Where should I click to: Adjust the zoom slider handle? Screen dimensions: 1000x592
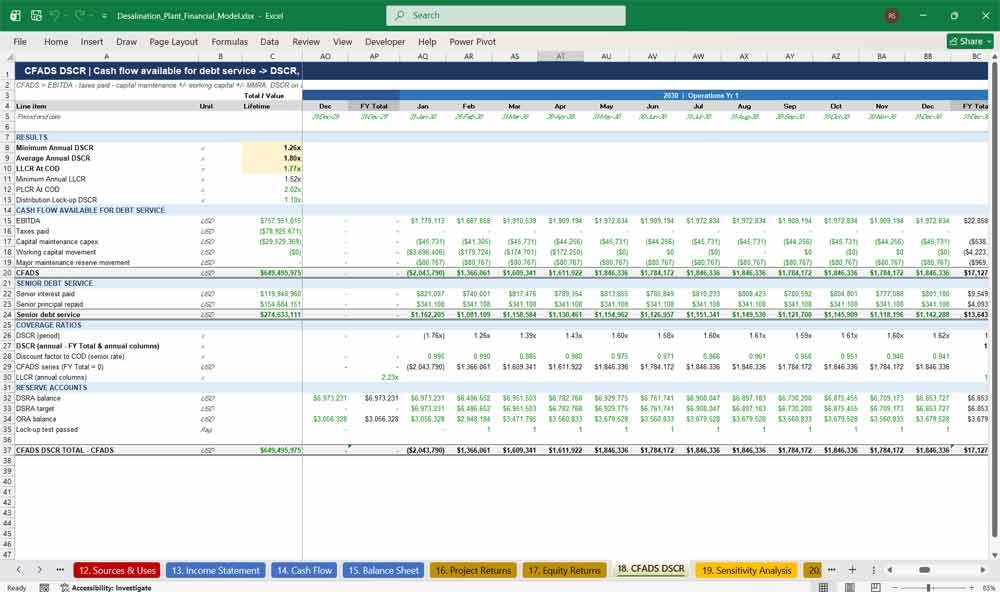929,588
